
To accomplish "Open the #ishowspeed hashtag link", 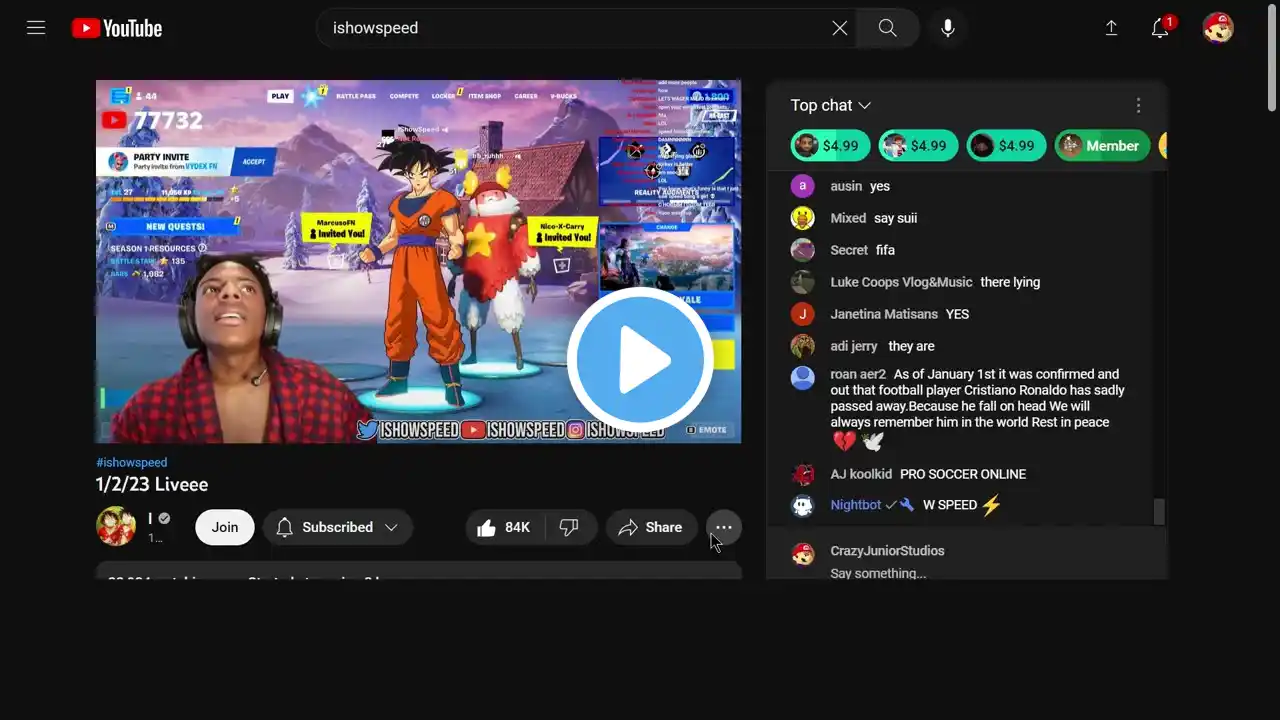I will (131, 463).
